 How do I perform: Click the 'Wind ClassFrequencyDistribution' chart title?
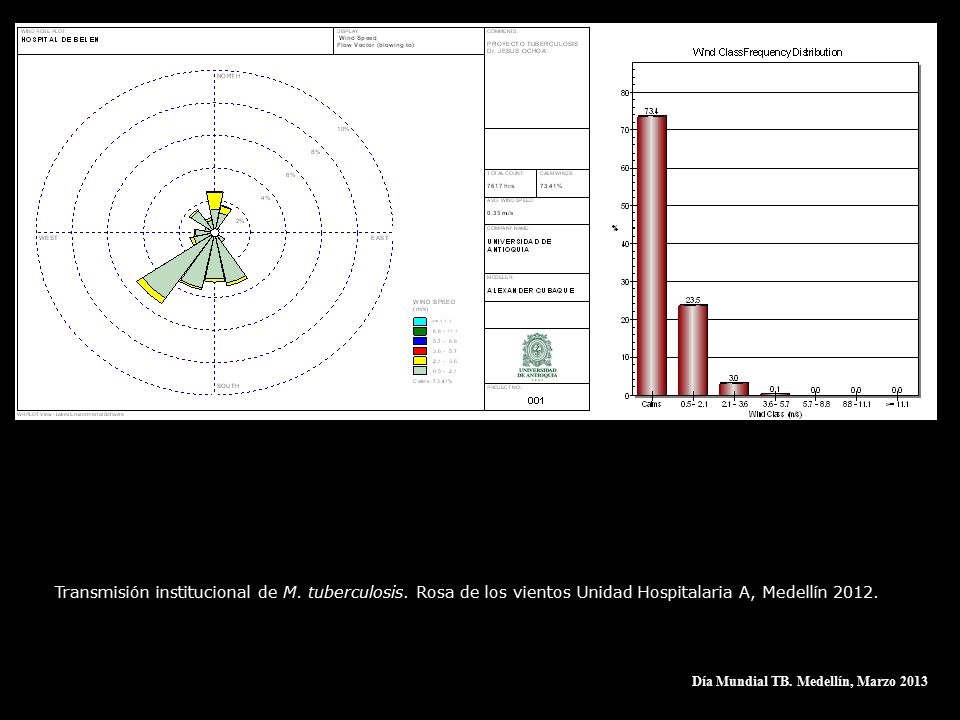tap(767, 53)
